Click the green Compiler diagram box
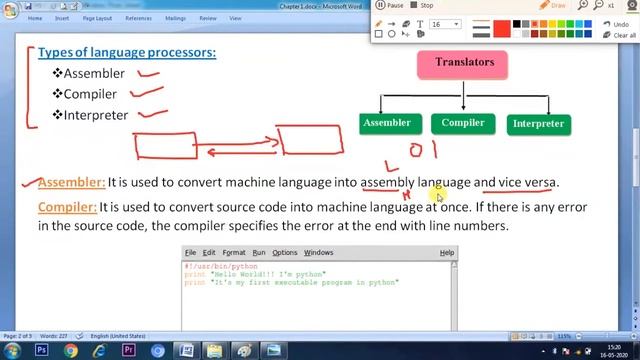The image size is (640, 360). [463, 124]
